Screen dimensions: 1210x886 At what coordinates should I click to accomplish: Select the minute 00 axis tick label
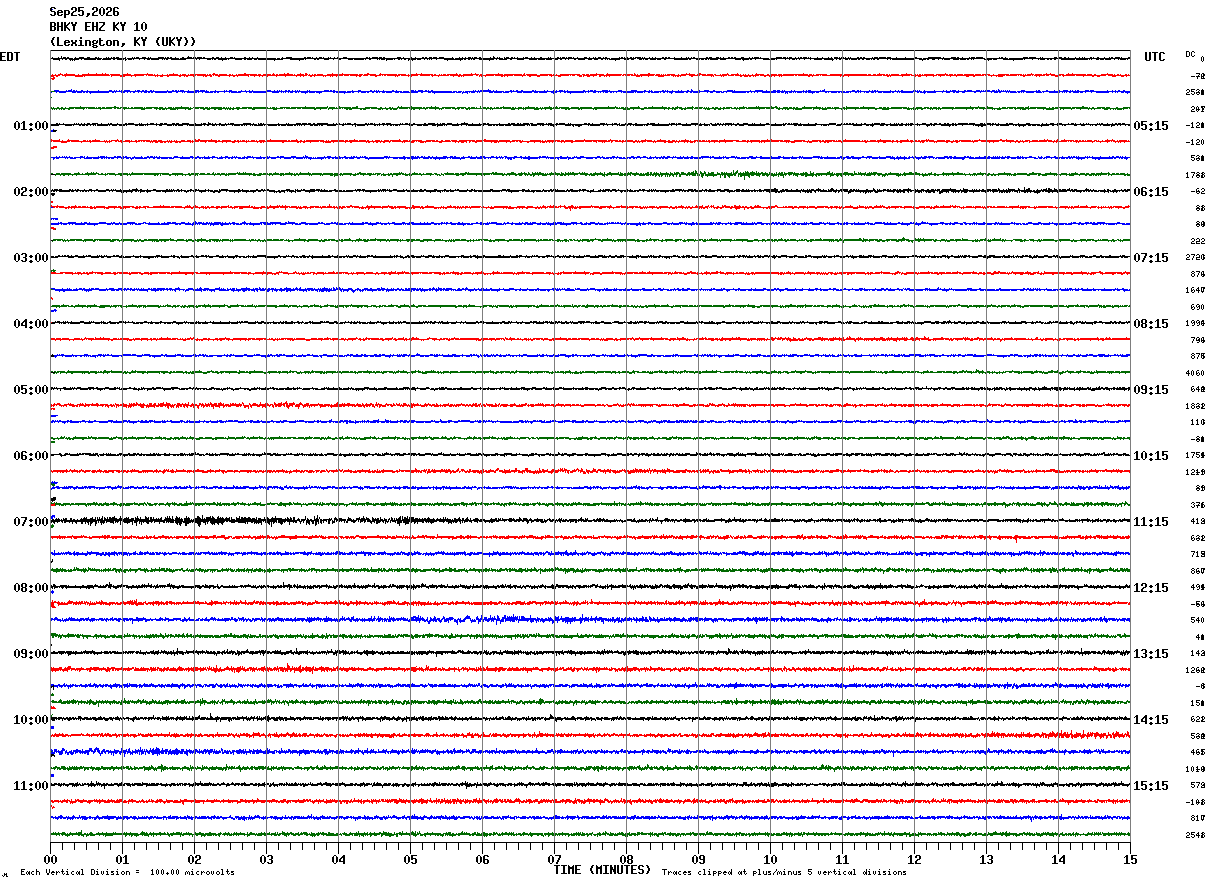tap(50, 859)
